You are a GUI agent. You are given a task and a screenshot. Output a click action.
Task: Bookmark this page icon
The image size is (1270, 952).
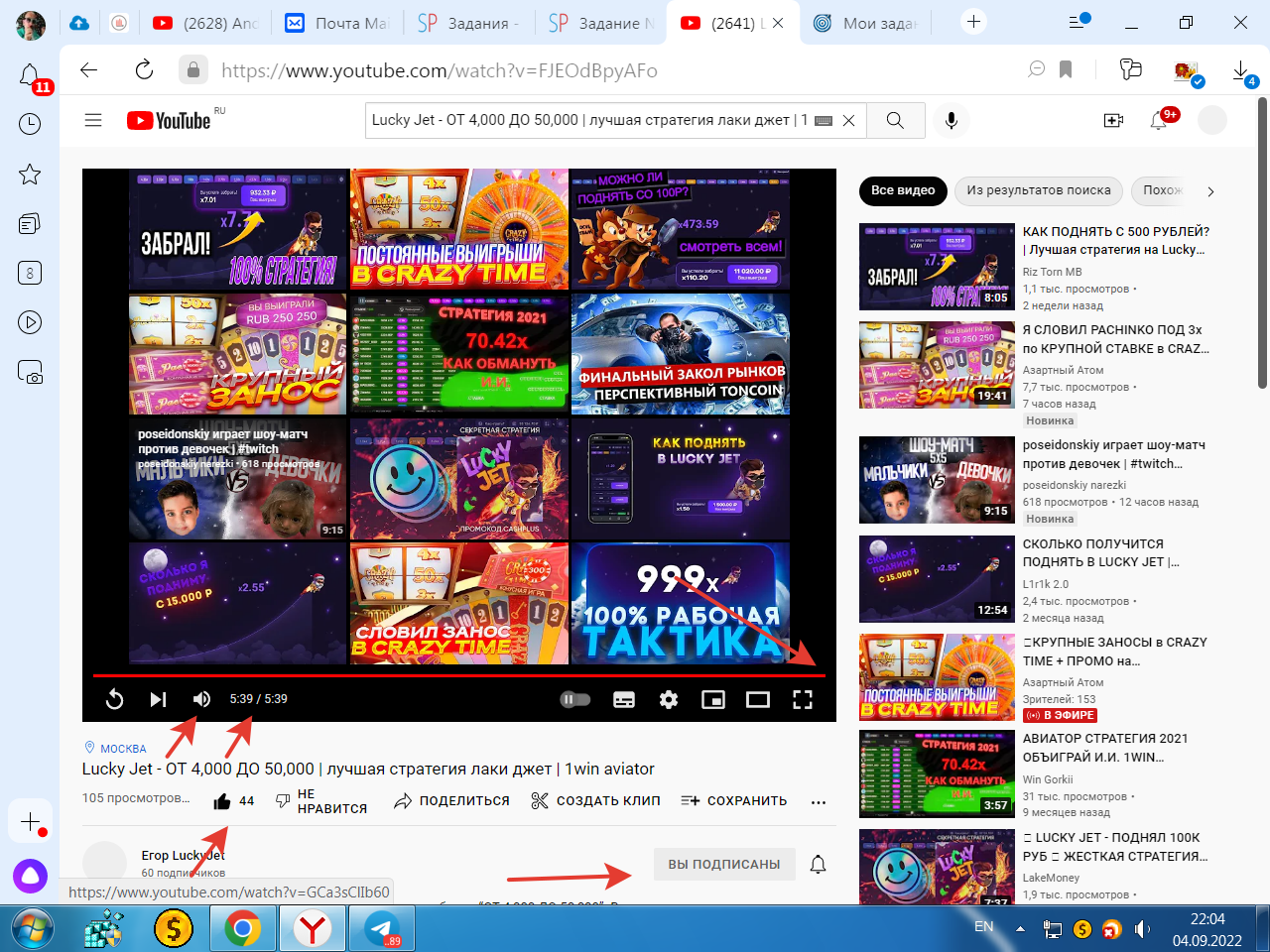click(1066, 69)
